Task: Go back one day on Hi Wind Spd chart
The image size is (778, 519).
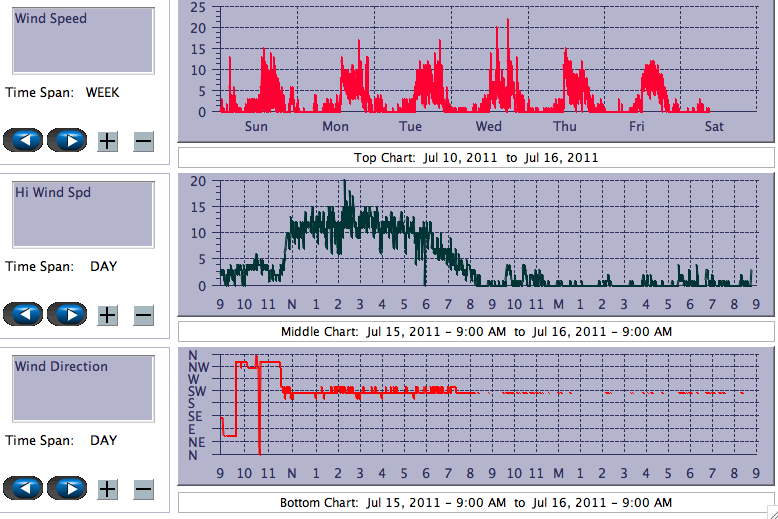Action: (x=24, y=315)
